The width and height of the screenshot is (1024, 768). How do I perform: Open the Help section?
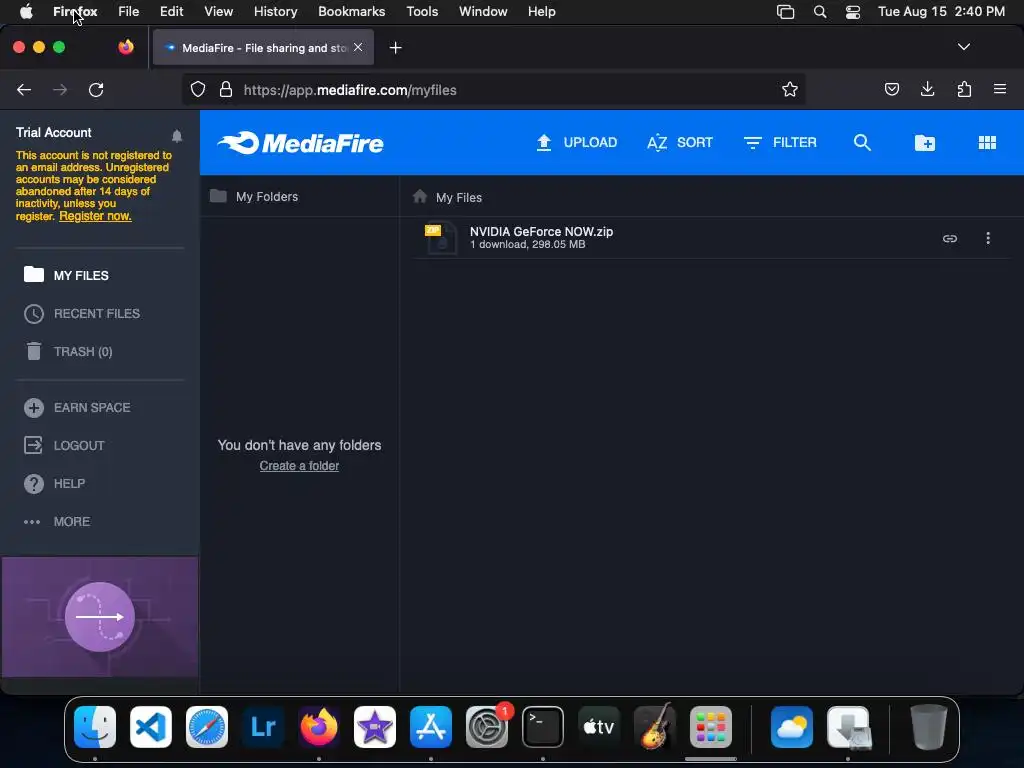click(54, 483)
